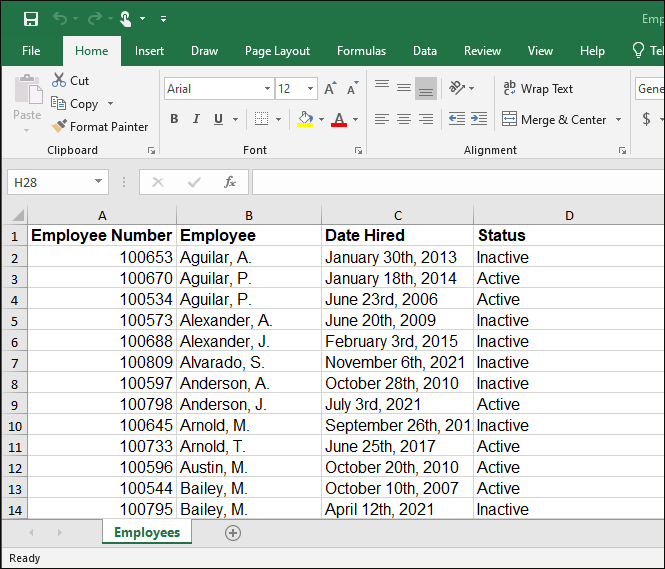
Task: Click the Save icon in title bar
Action: tap(30, 19)
